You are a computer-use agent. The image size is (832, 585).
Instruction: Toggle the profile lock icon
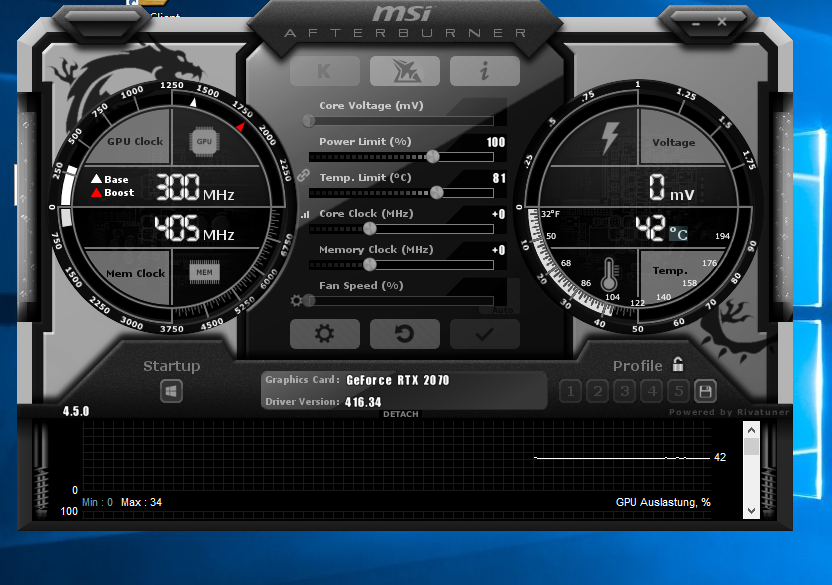pos(678,364)
